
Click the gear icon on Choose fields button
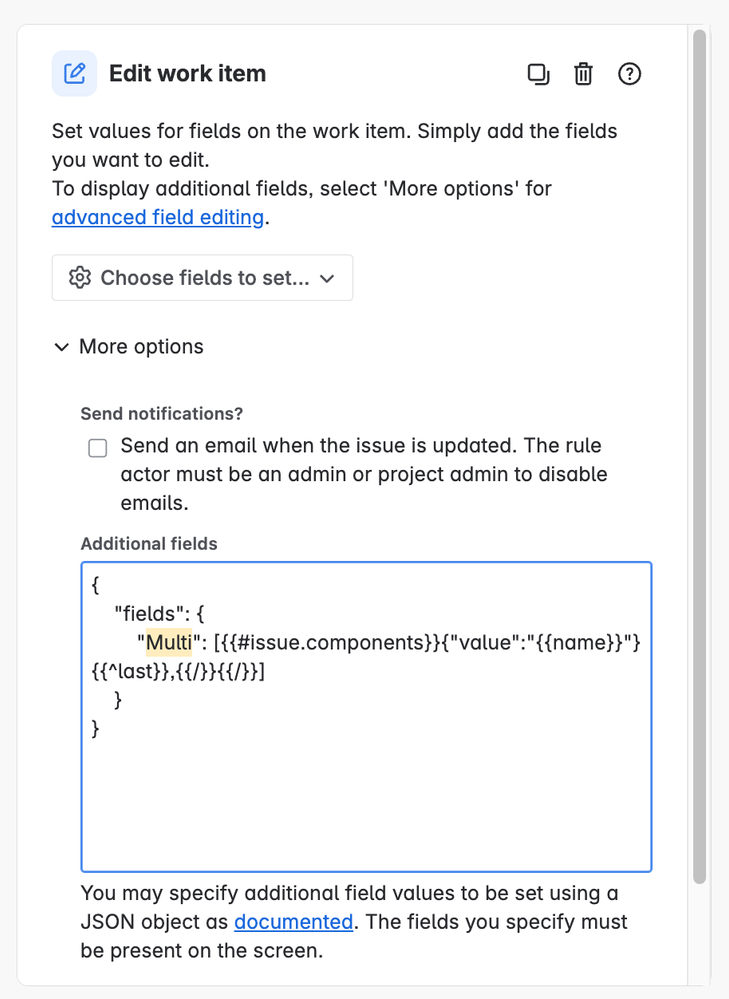80,277
